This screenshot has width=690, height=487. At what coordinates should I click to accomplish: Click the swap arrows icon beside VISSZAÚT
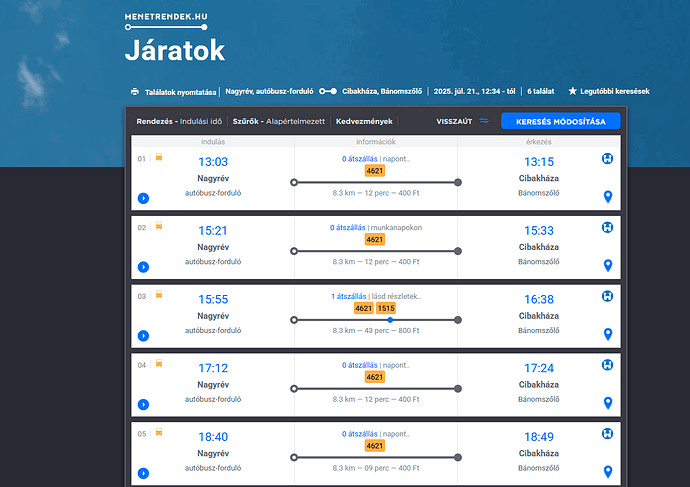pos(484,121)
